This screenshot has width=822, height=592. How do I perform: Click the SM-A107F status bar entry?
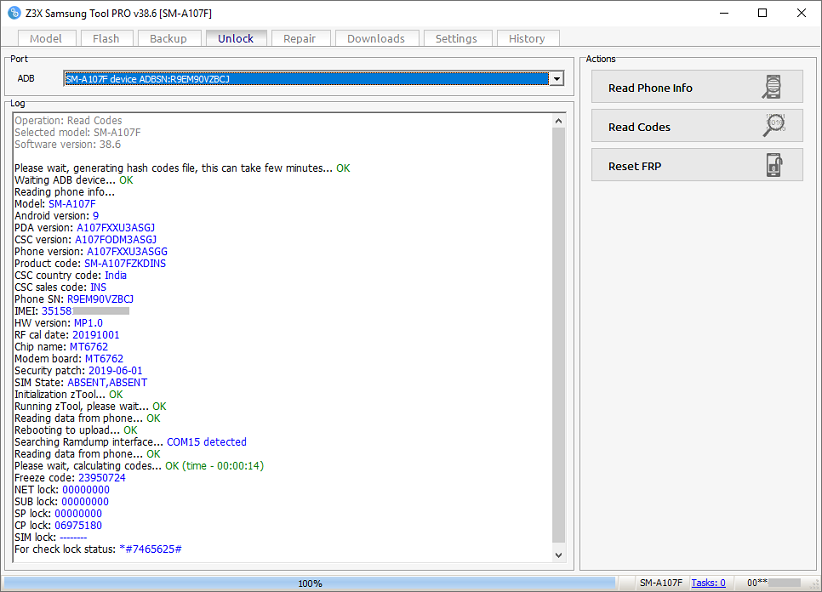point(661,583)
